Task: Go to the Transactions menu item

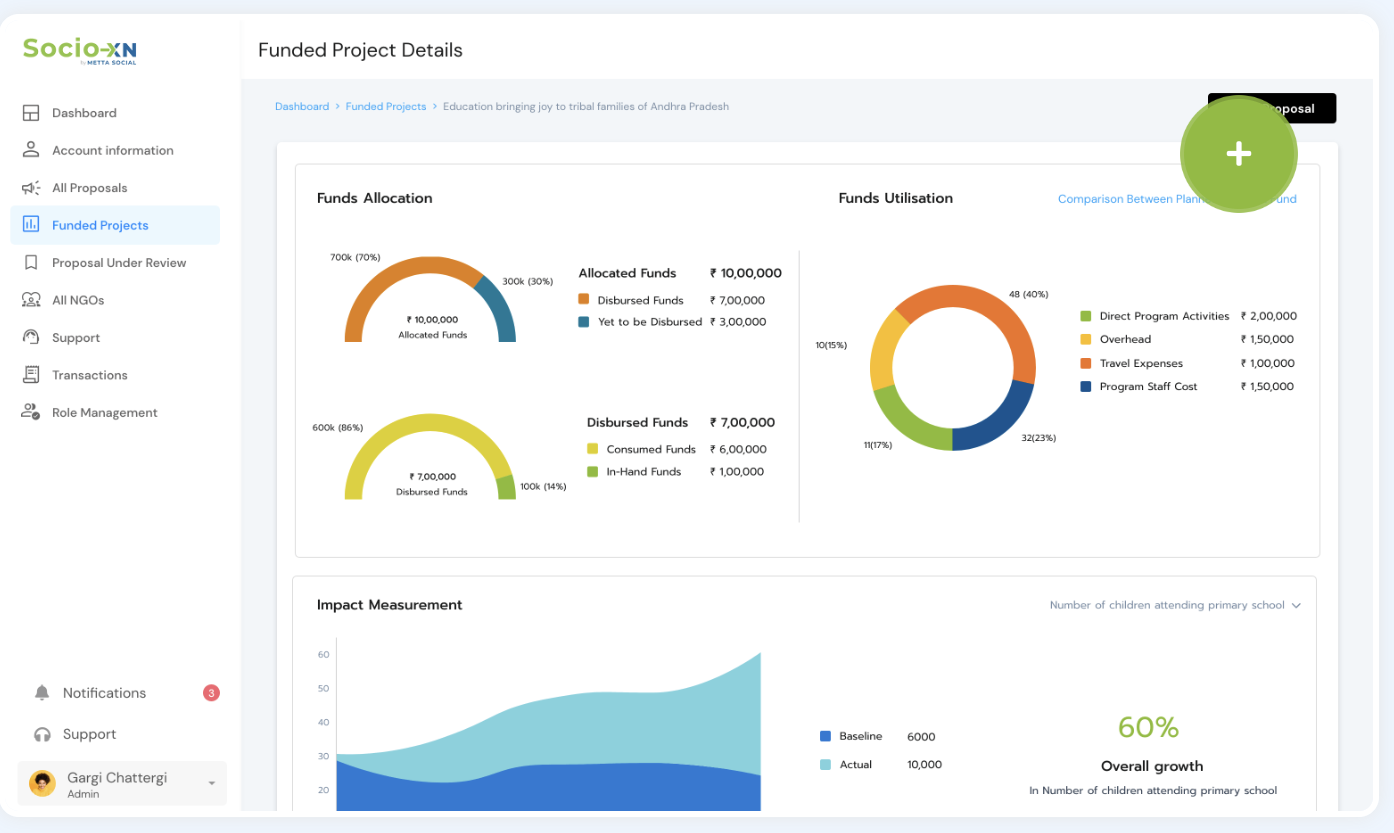Action: click(89, 375)
